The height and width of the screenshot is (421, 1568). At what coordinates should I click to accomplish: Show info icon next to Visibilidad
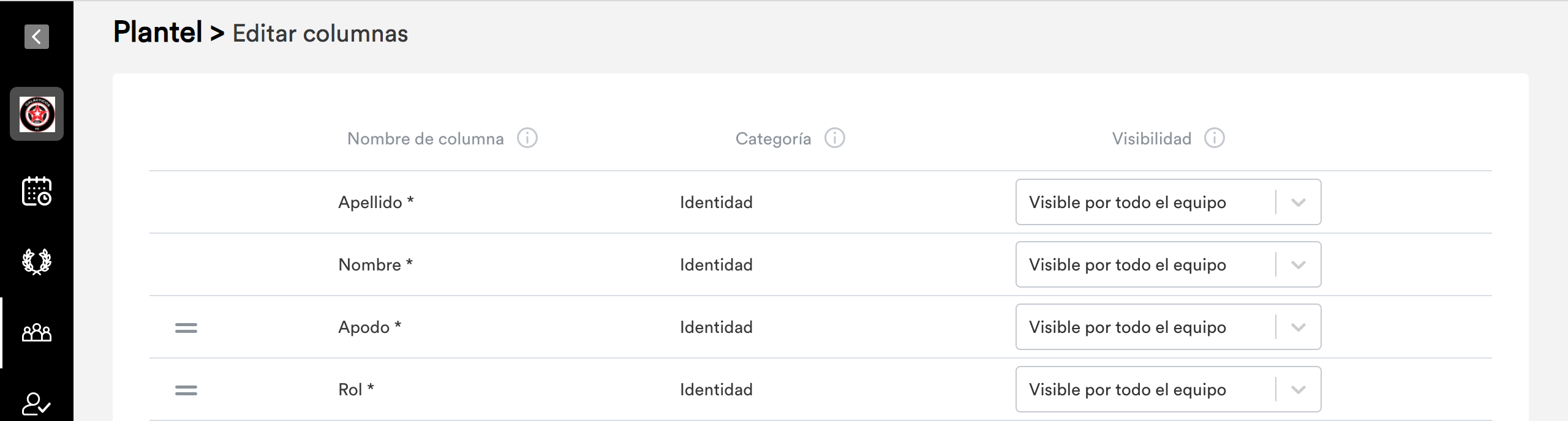pos(1215,138)
